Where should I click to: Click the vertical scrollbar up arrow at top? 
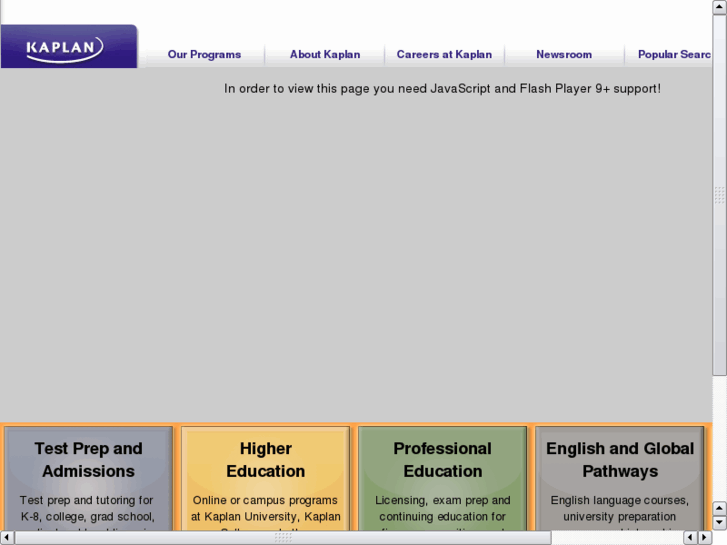click(x=719, y=7)
